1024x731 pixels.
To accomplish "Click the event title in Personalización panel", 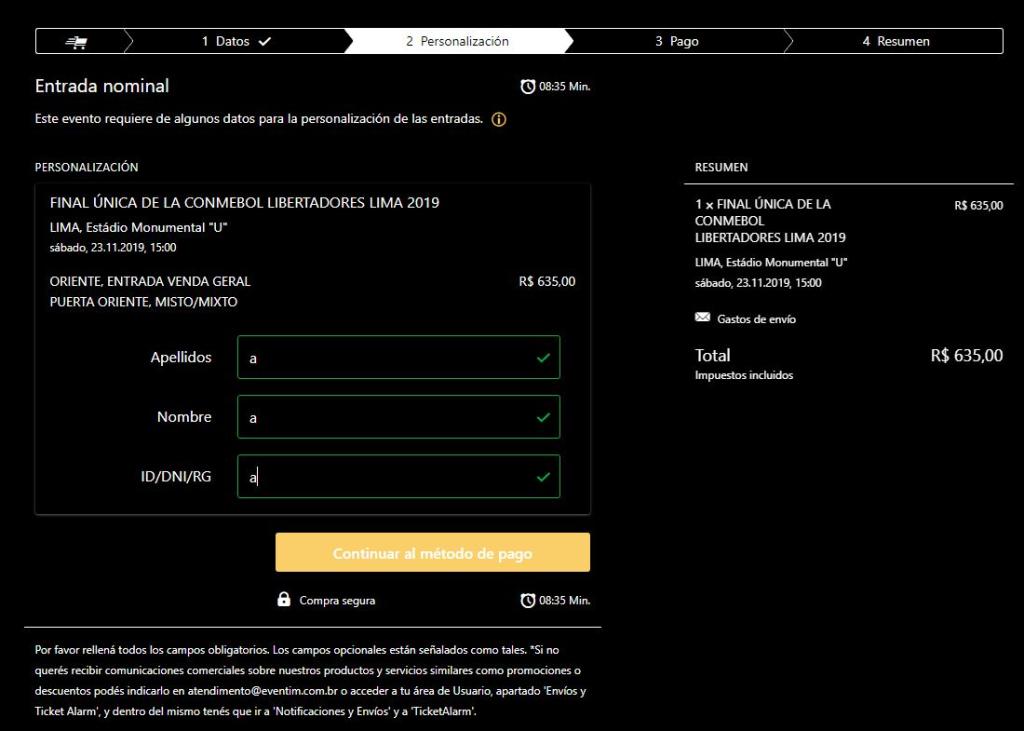I will (x=244, y=203).
